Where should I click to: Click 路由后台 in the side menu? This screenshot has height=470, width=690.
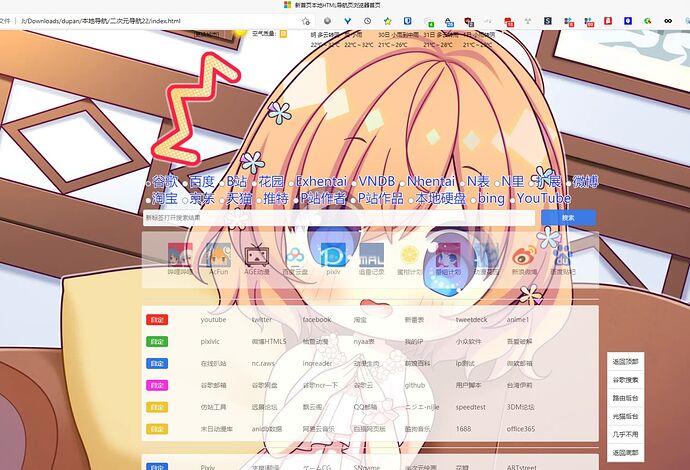(x=625, y=398)
